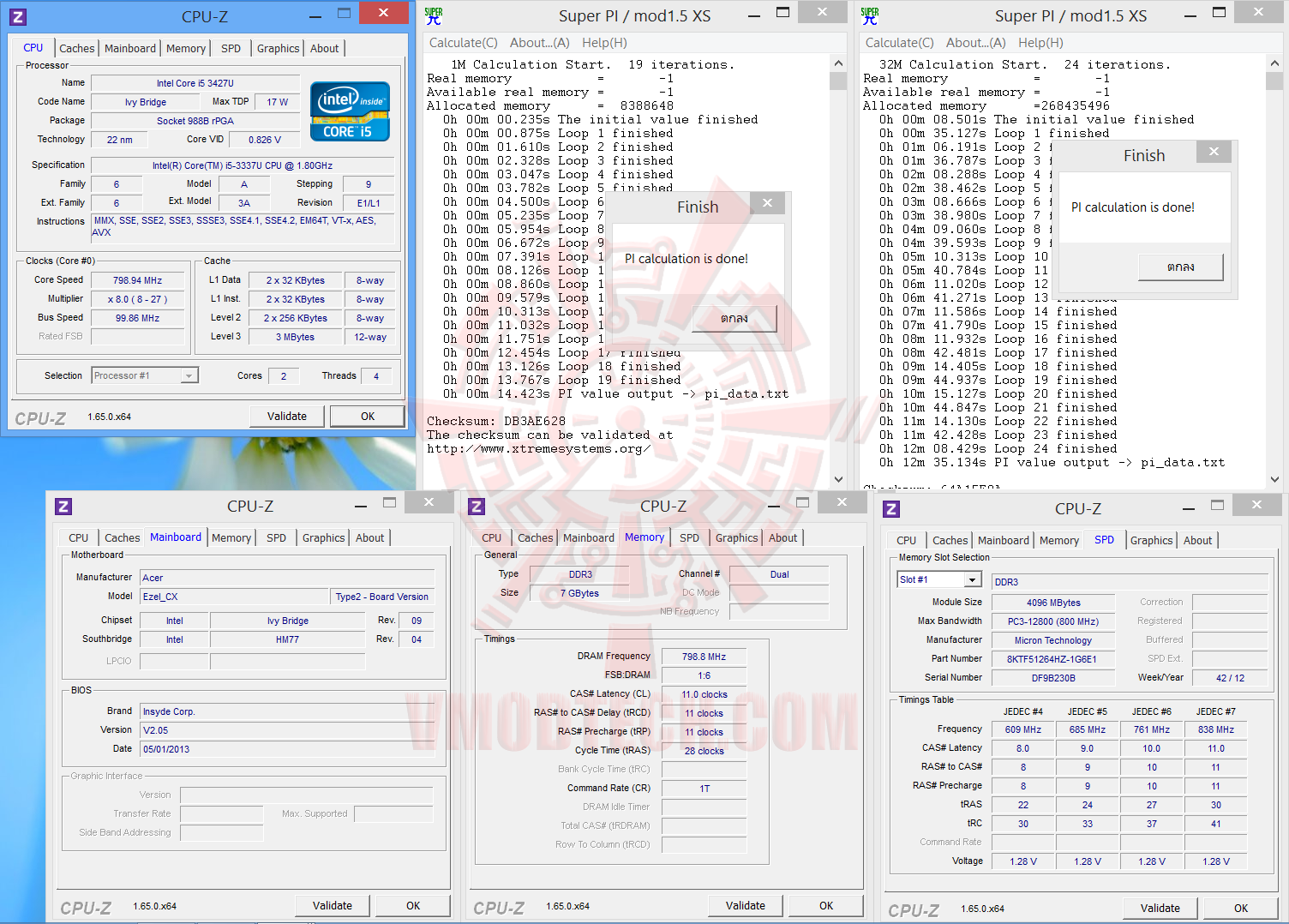Click the Super PI icon in the 32M window

tap(870, 15)
